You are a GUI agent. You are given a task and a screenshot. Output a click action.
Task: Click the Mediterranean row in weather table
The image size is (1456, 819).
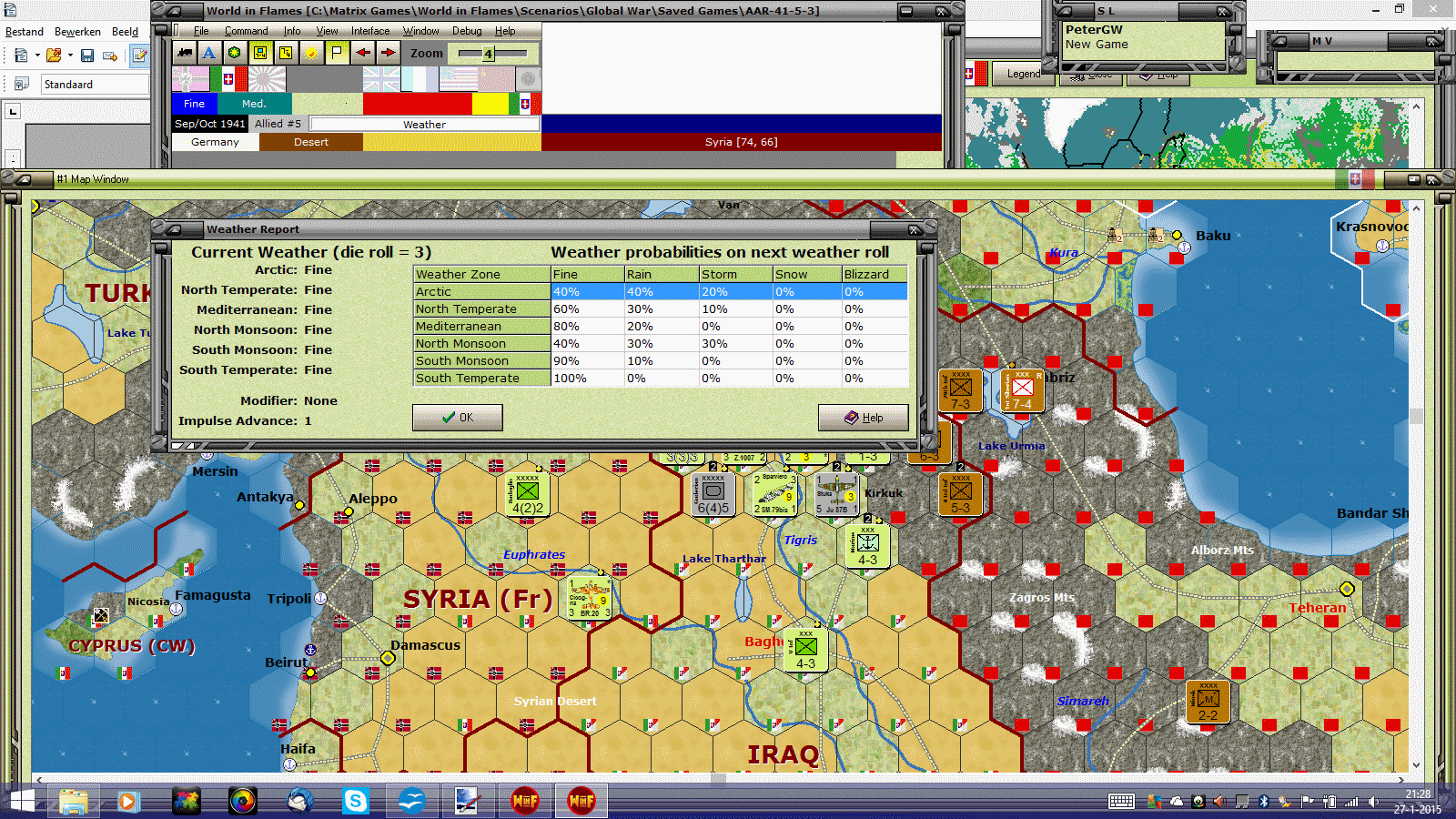point(661,327)
